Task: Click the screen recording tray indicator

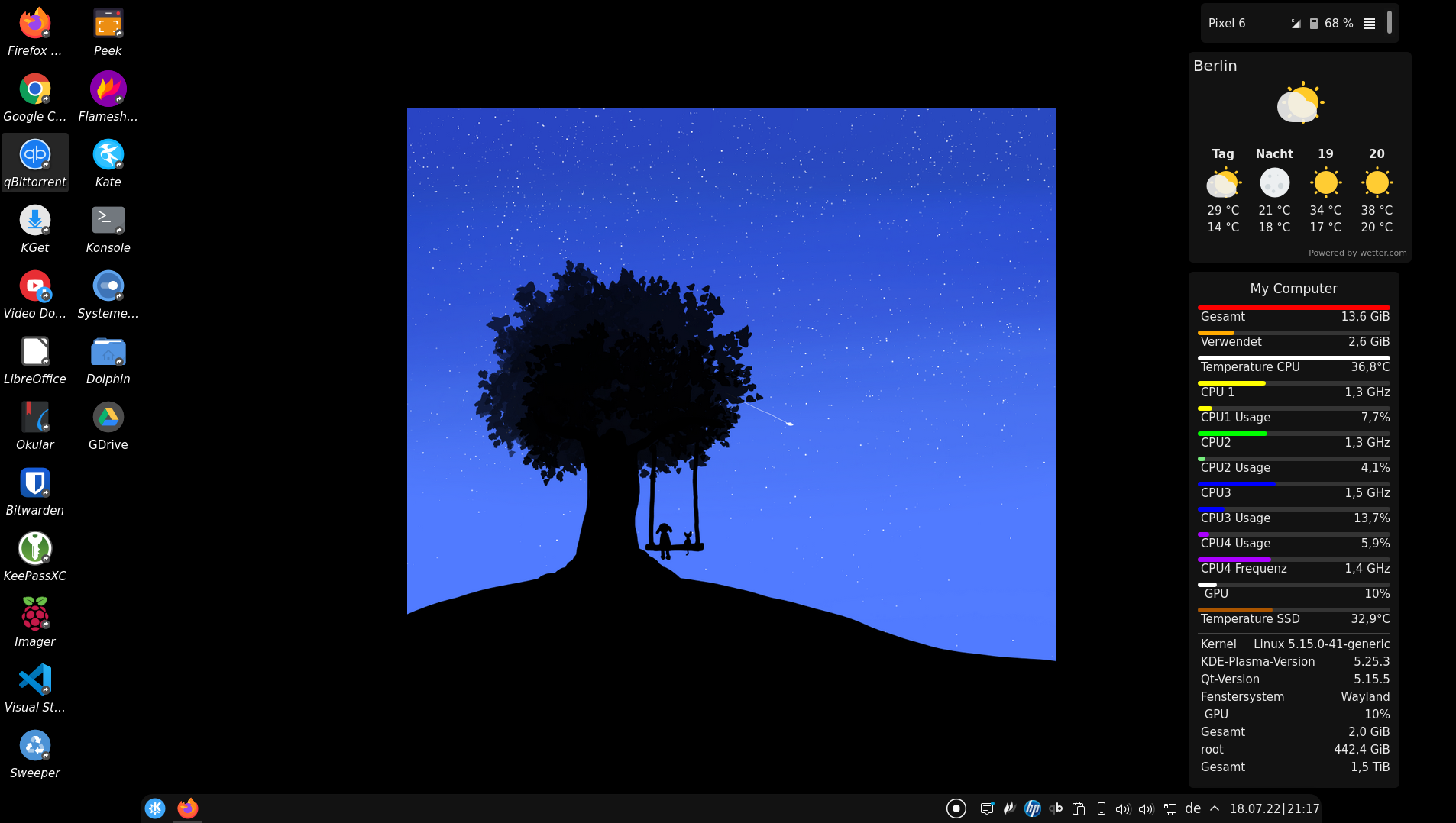Action: (x=956, y=808)
